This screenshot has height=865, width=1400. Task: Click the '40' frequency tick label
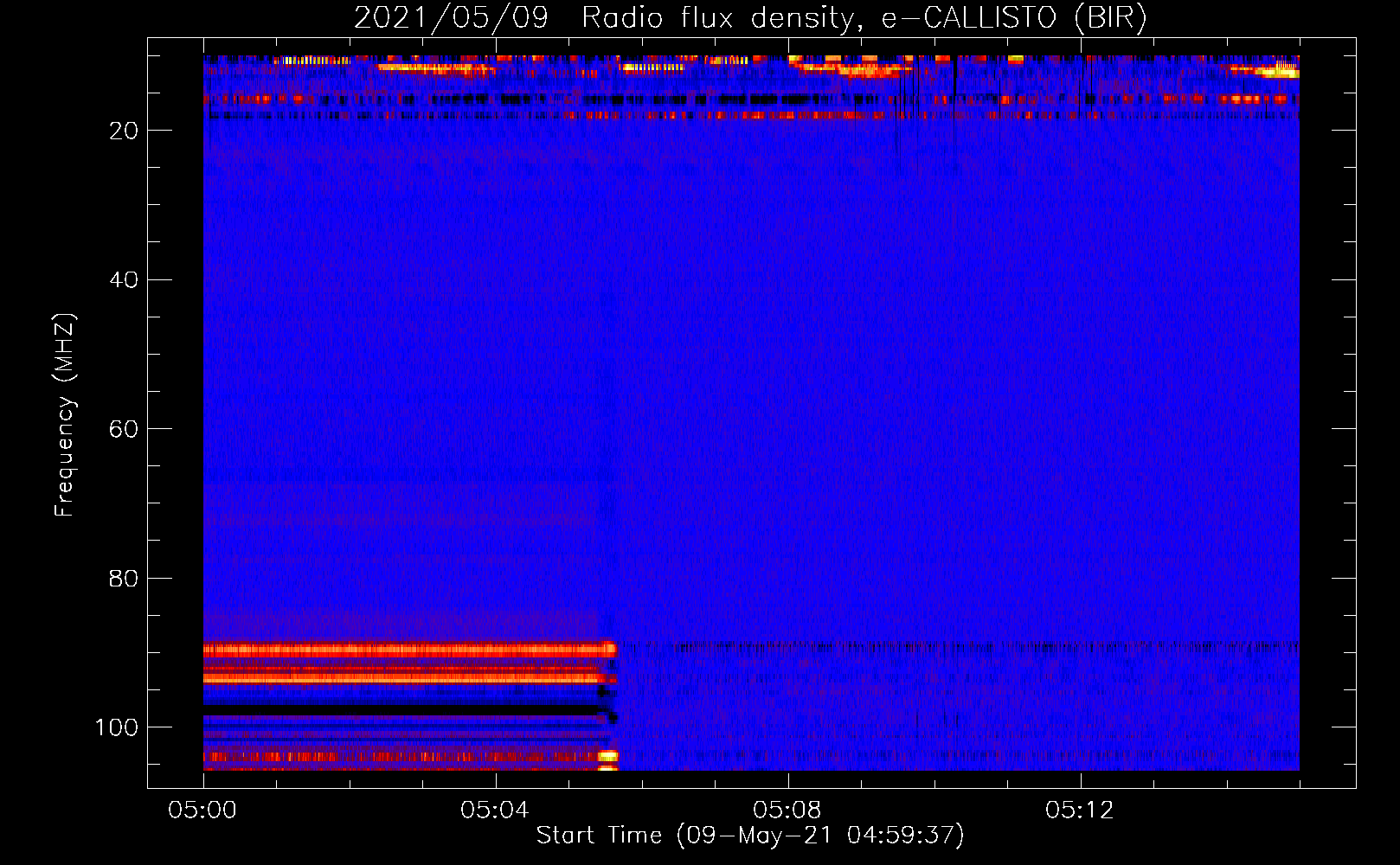pos(124,280)
